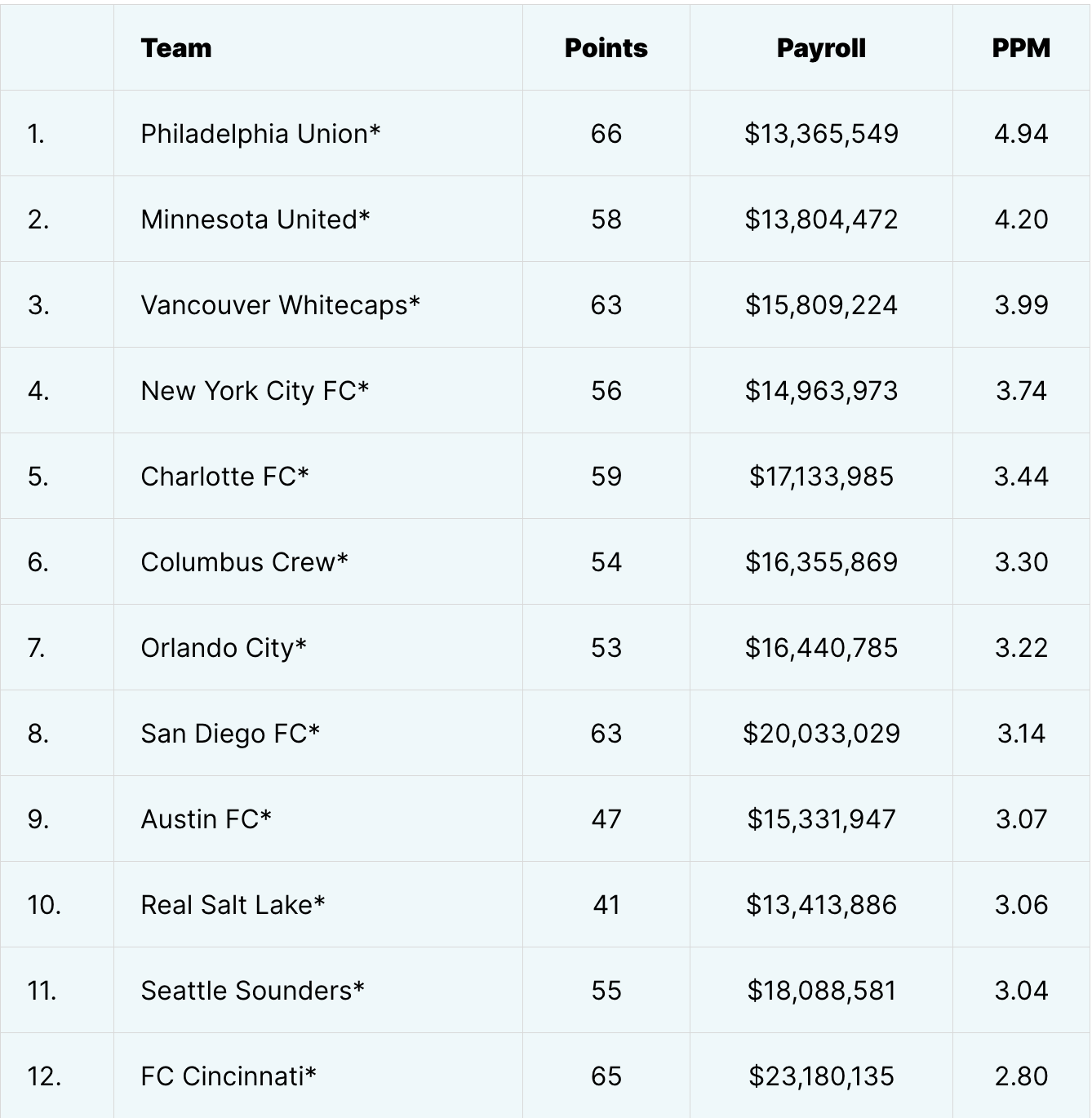
Task: Select FC Cincinnati team cell
Action: click(x=228, y=1076)
